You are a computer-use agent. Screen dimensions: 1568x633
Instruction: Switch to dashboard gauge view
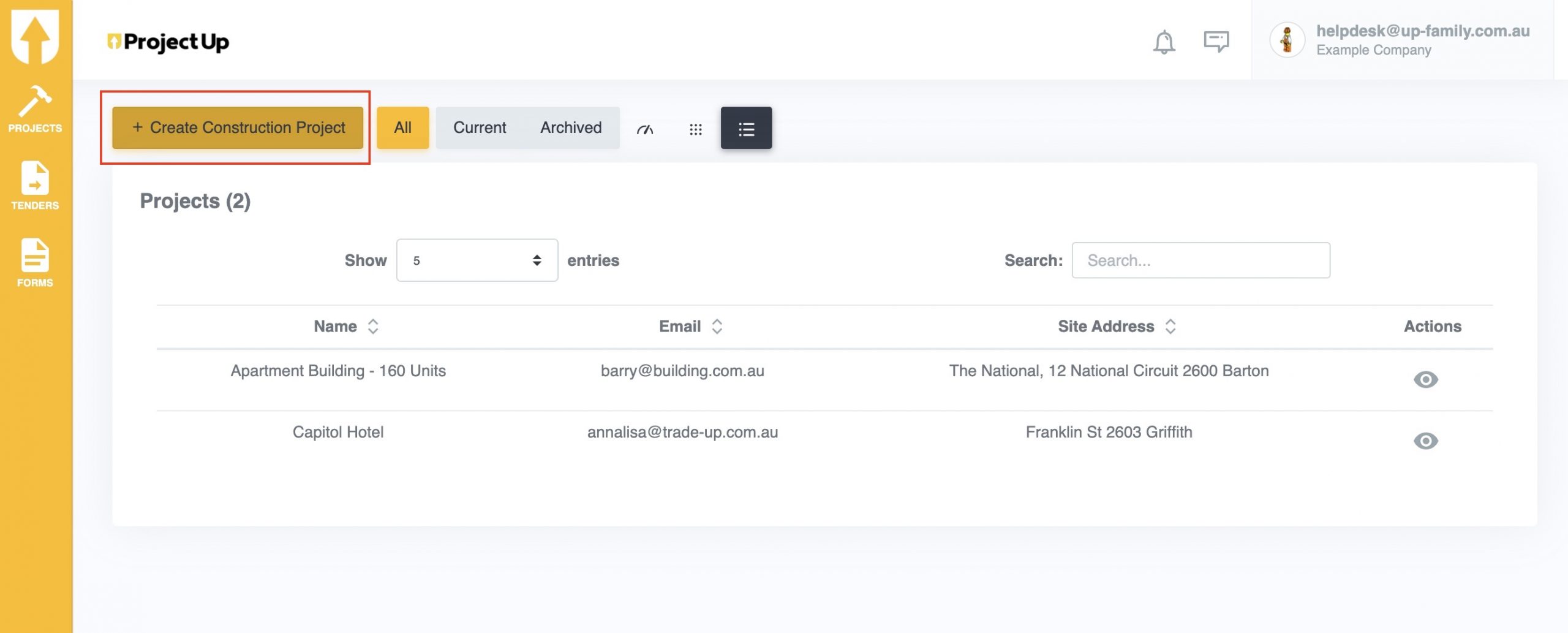[645, 129]
